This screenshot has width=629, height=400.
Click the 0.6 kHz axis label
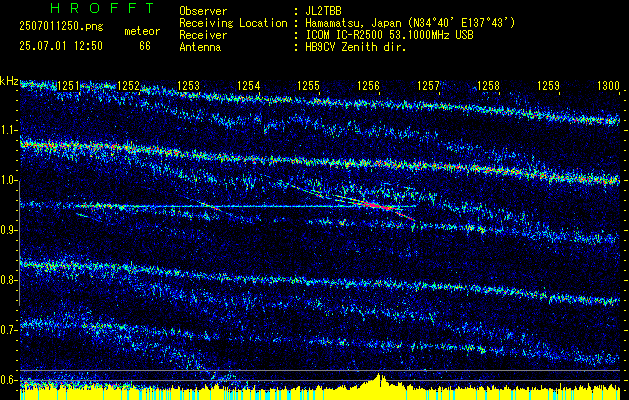(9, 380)
